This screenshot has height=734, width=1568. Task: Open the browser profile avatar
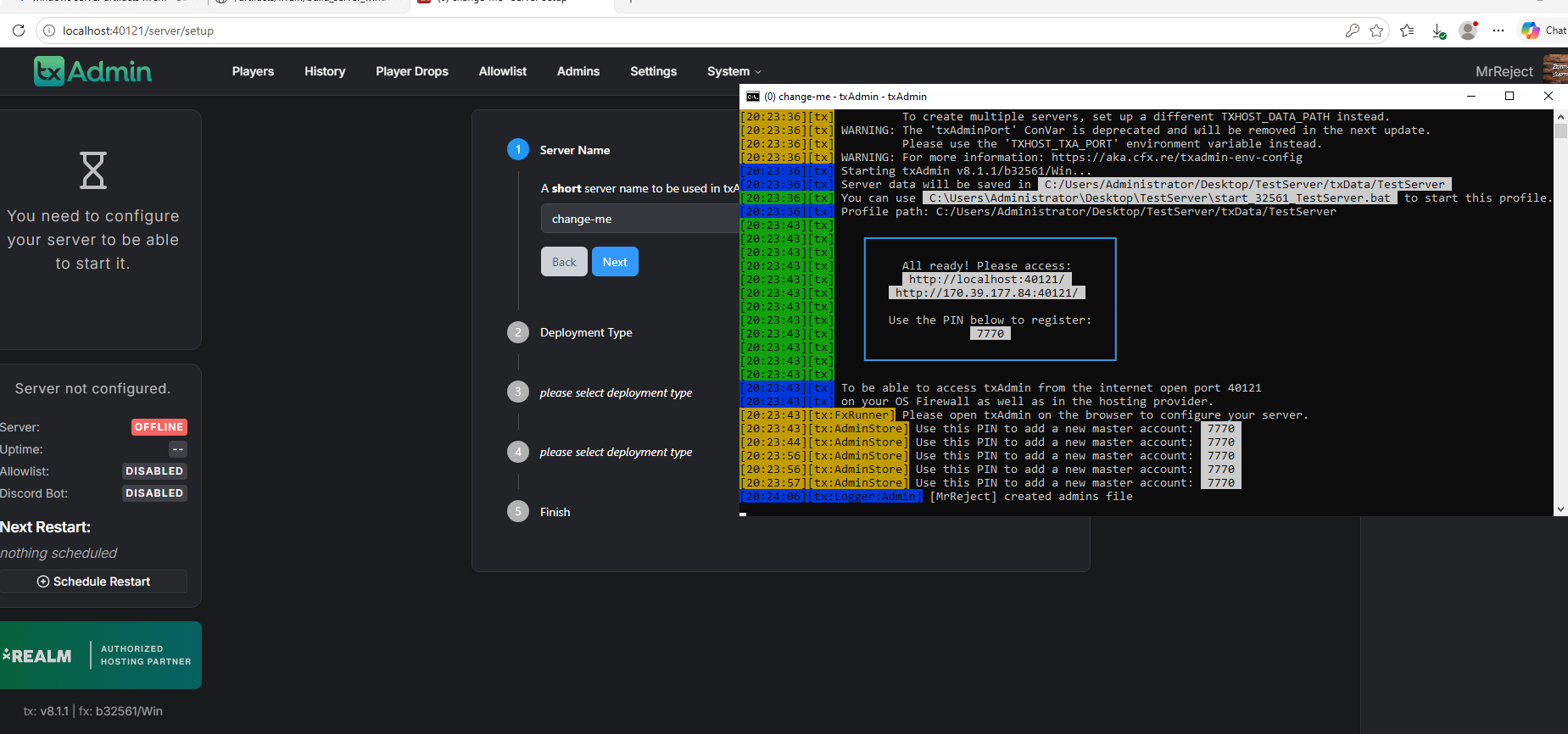point(1468,31)
